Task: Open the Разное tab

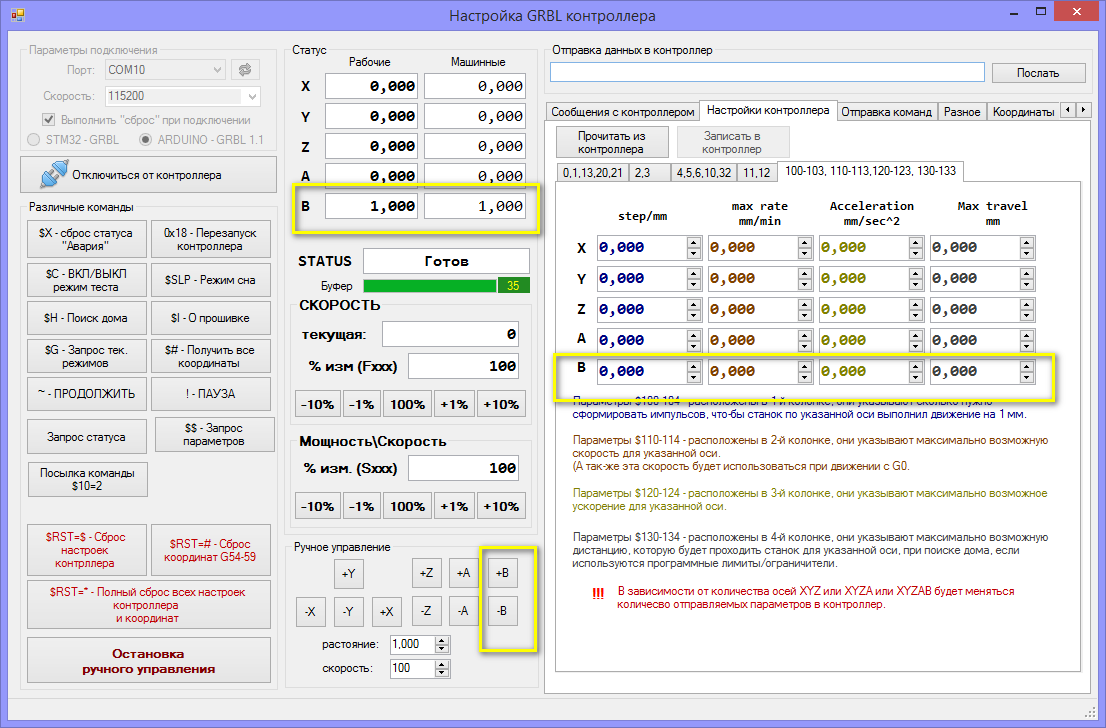Action: 962,111
